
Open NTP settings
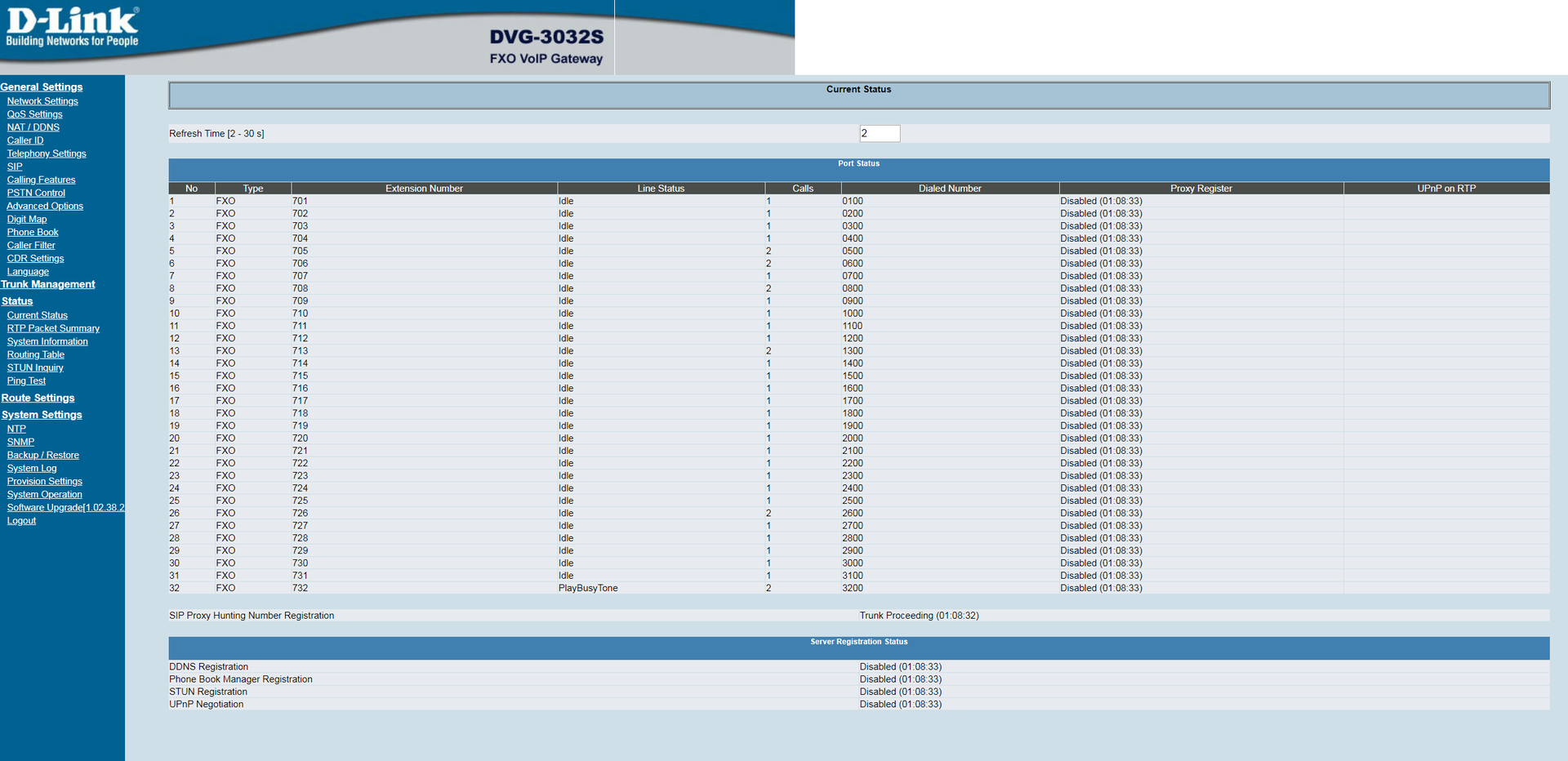point(16,429)
